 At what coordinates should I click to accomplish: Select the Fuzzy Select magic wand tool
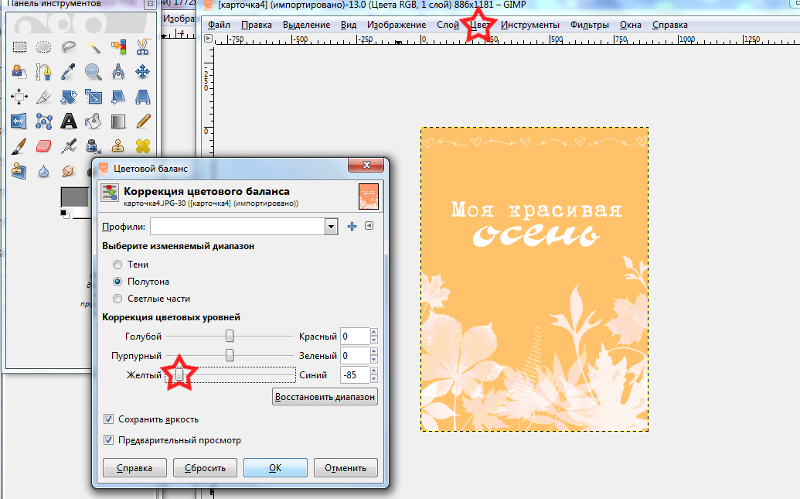93,47
